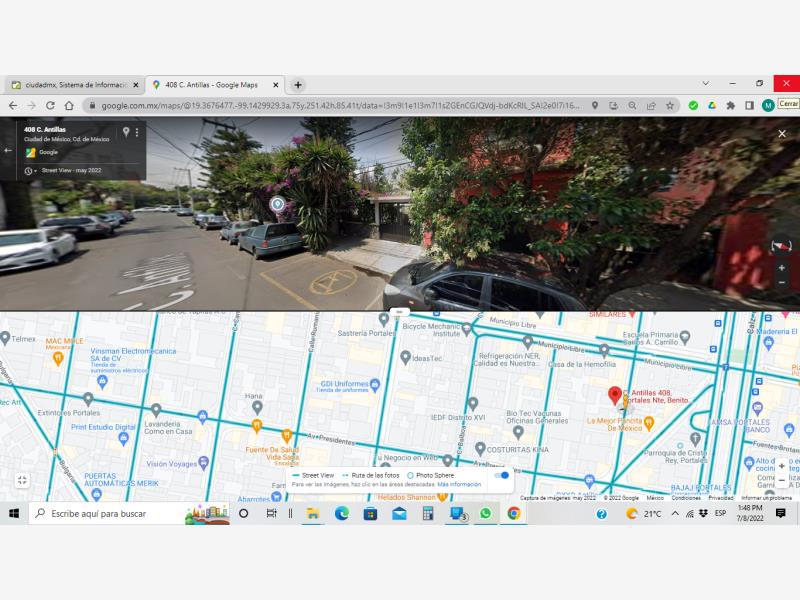Expand the mini map with the corner icon
The width and height of the screenshot is (800, 600).
coord(22,480)
